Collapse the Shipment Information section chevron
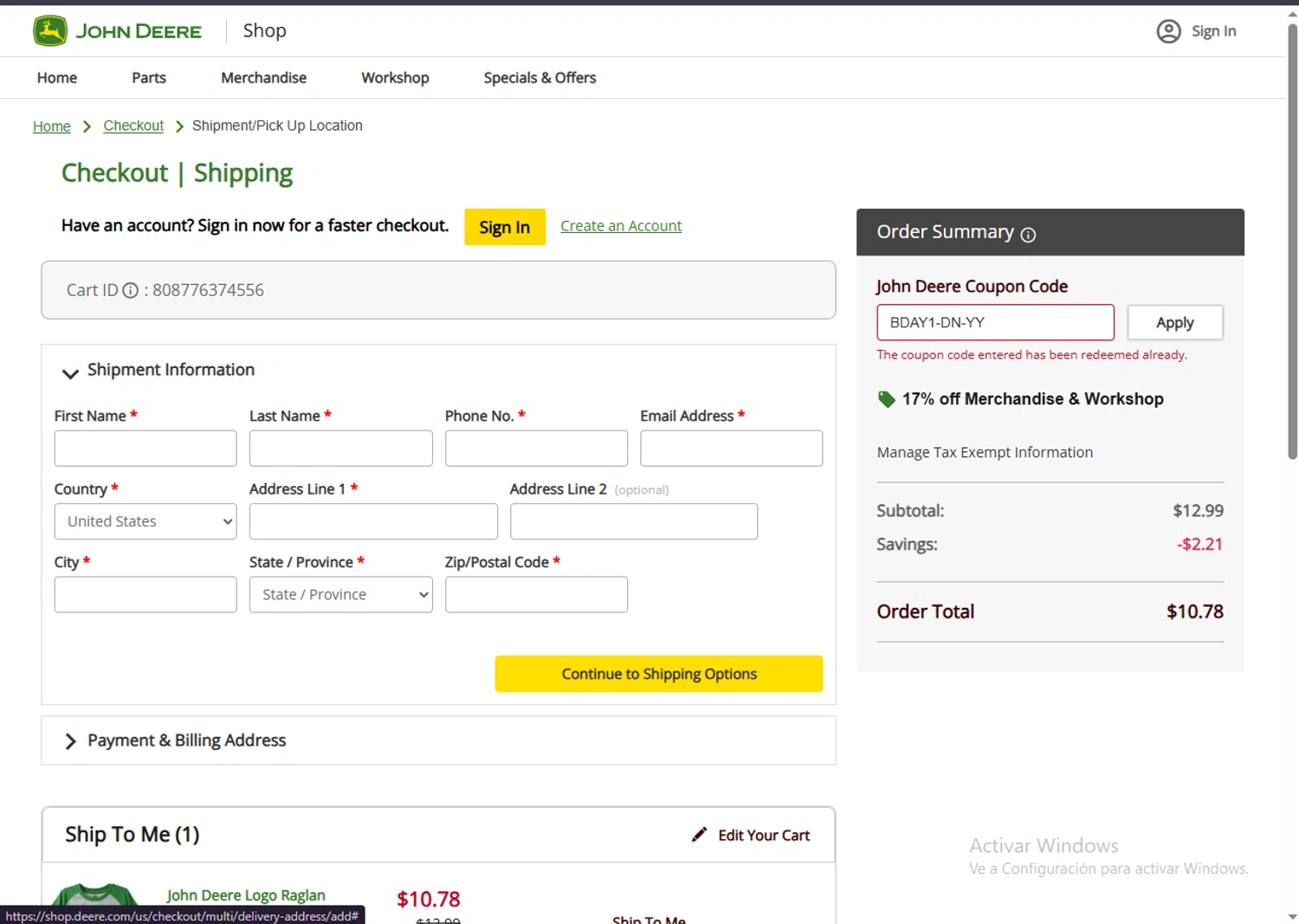The image size is (1299, 924). [x=70, y=373]
